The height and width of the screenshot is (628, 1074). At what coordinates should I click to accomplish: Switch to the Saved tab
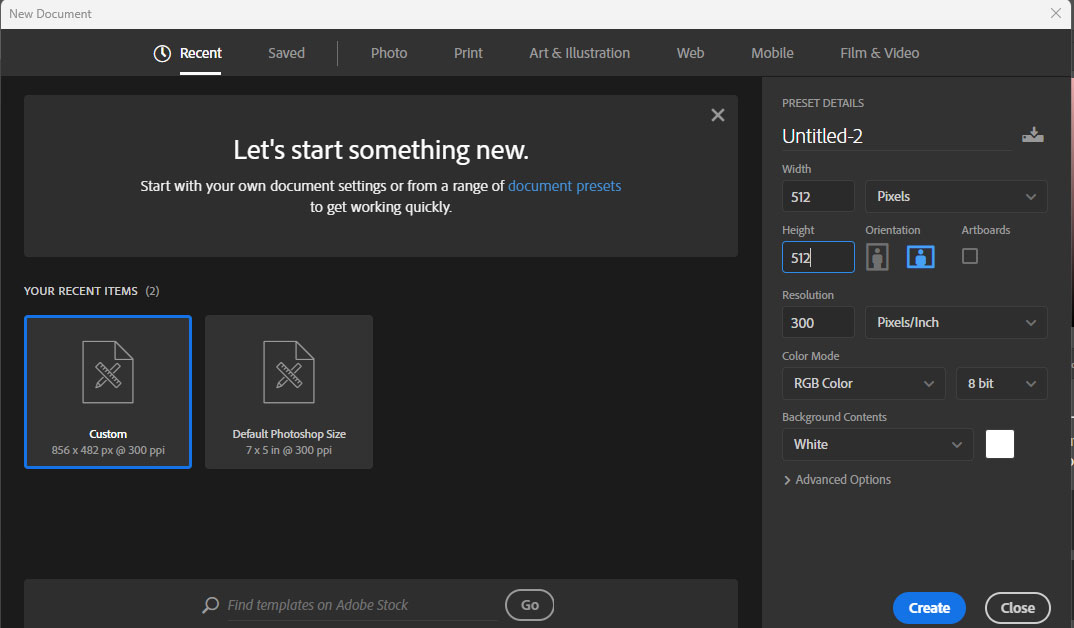pos(286,53)
